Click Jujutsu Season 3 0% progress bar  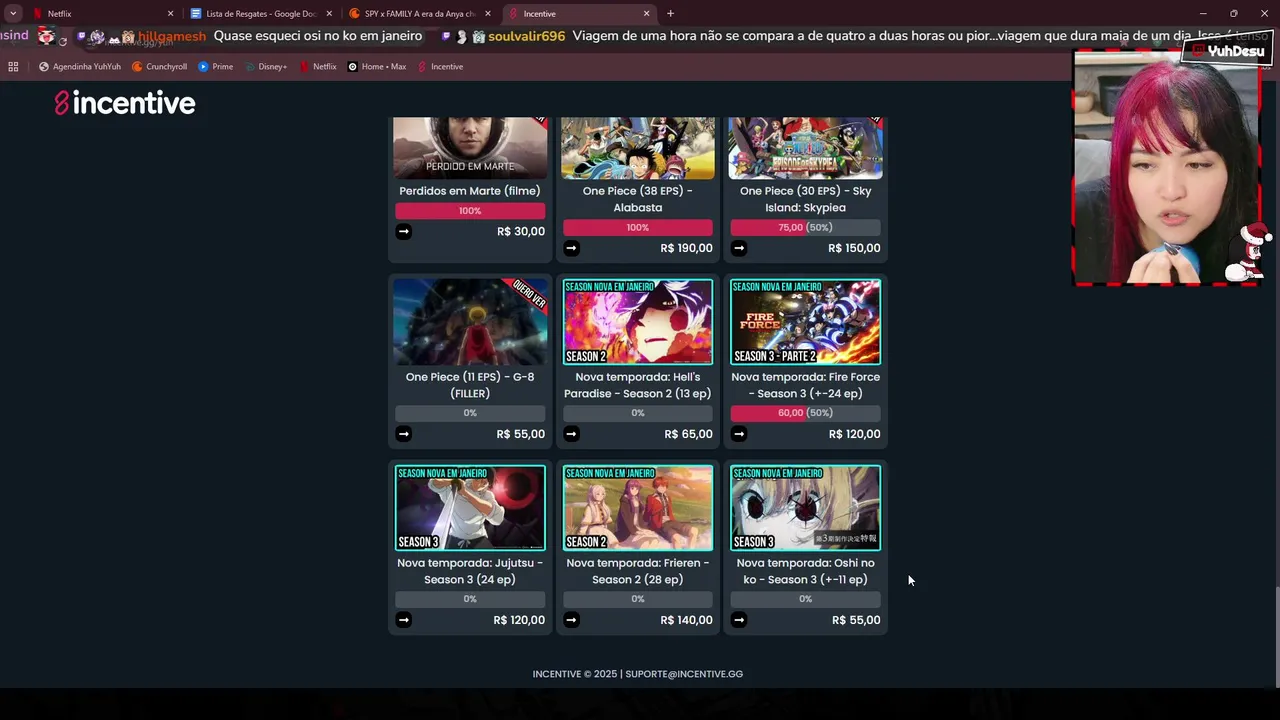[470, 599]
